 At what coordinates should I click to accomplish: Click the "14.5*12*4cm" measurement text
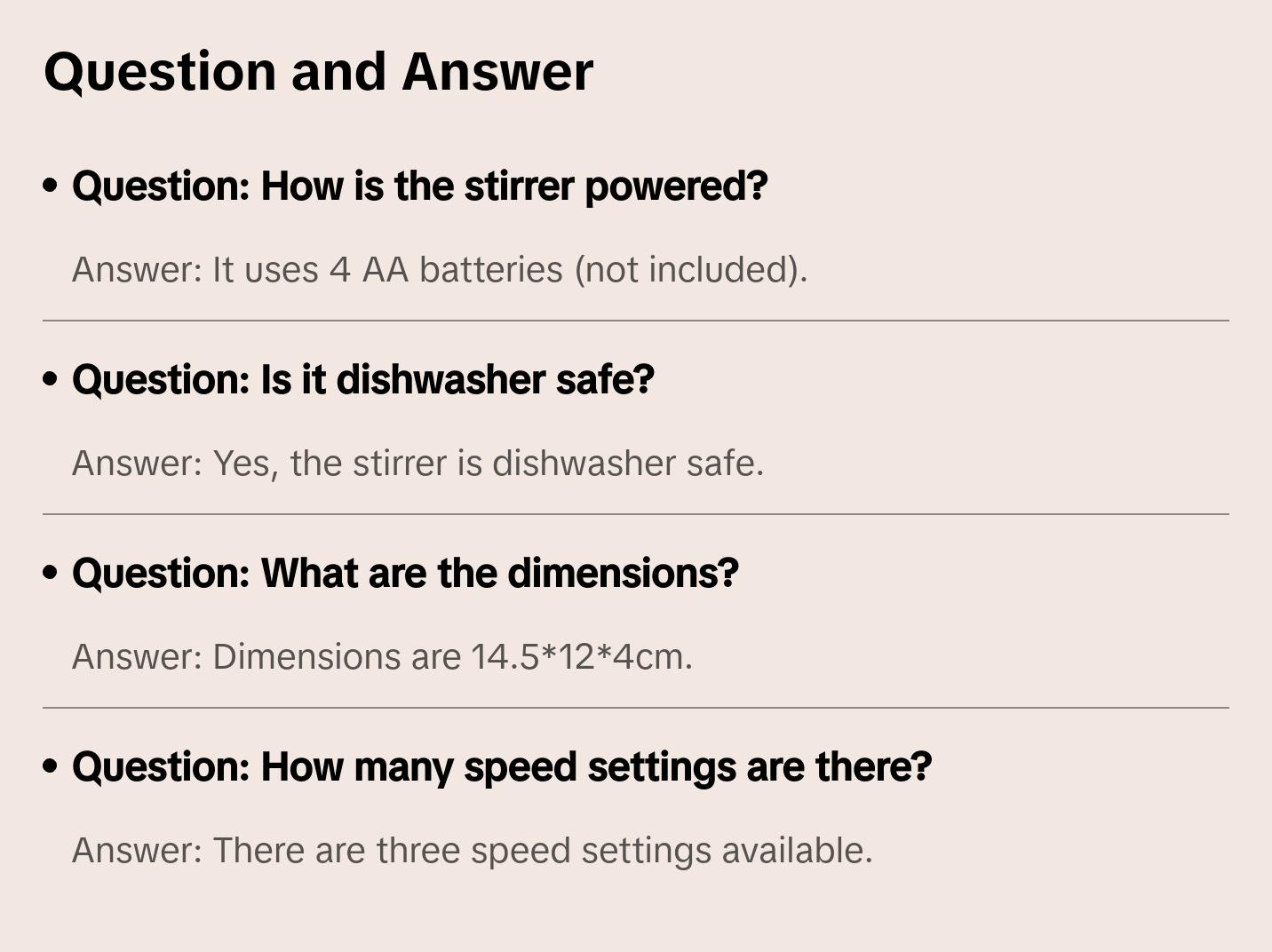pos(581,657)
